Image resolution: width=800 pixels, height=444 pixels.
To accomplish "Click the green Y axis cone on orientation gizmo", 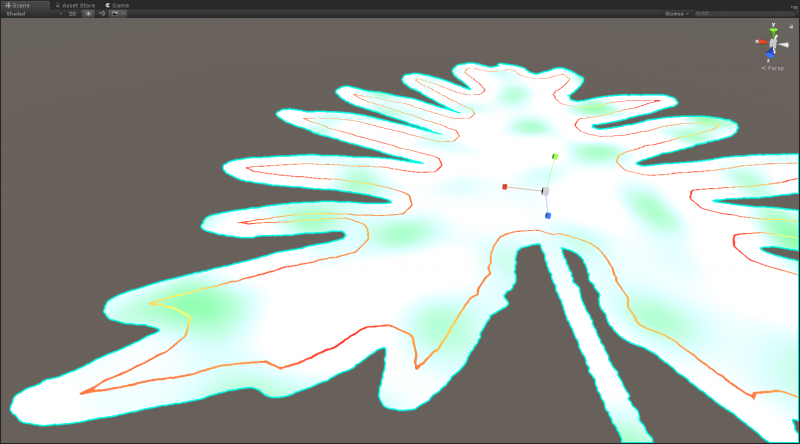I will tap(773, 32).
